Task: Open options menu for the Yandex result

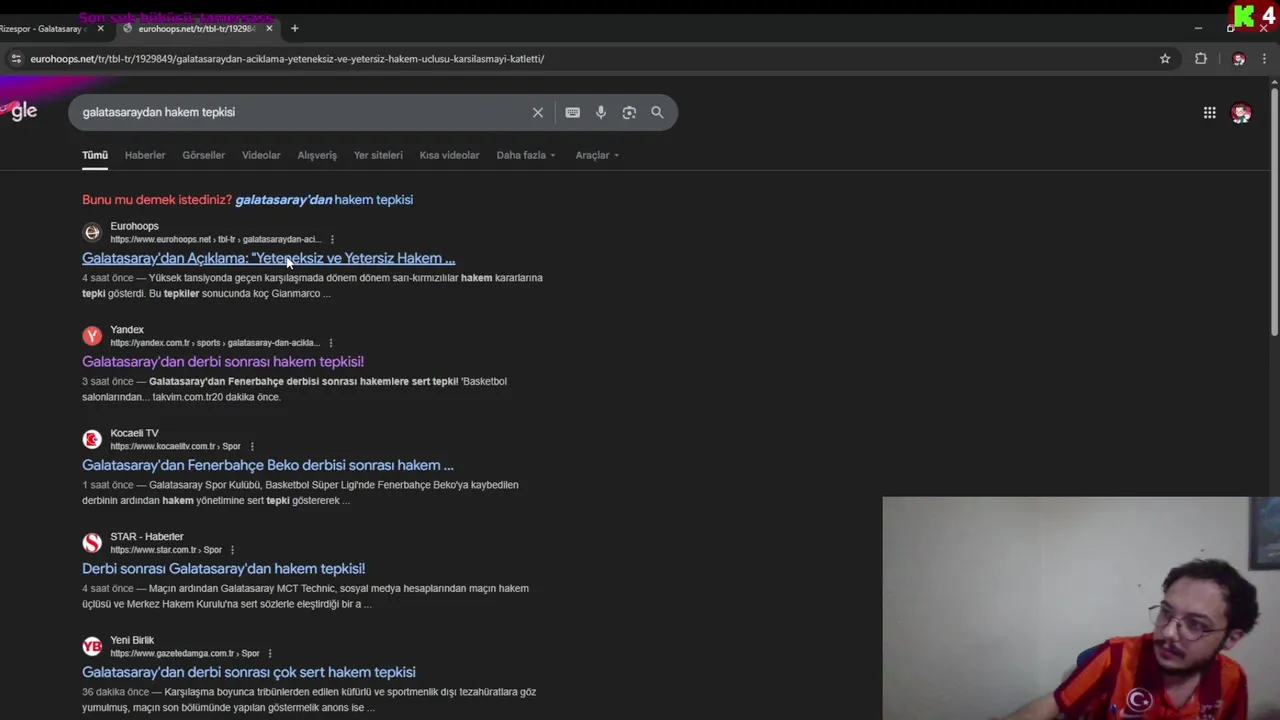Action: 330,343
